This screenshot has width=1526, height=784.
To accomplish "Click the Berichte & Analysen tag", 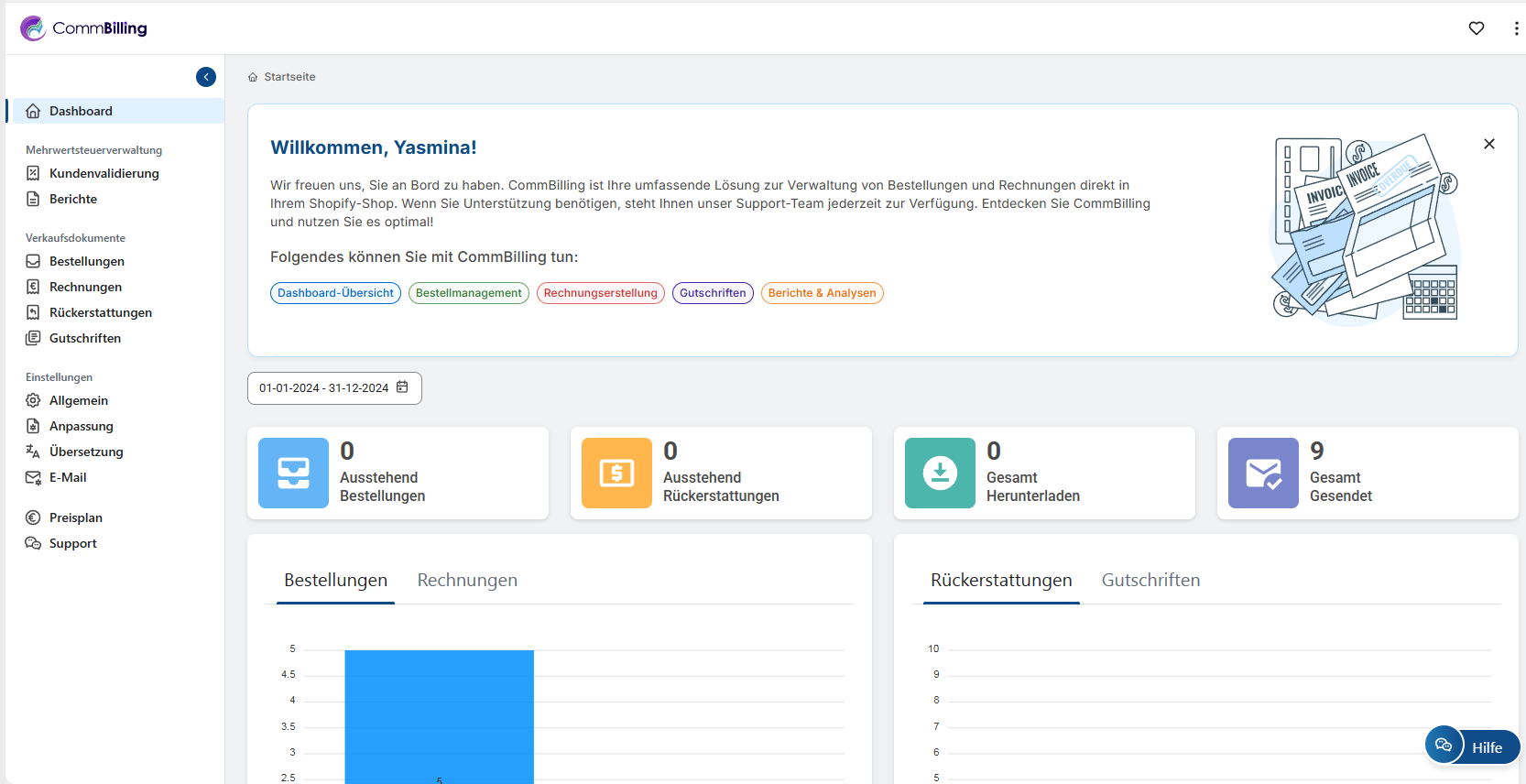I will (822, 293).
